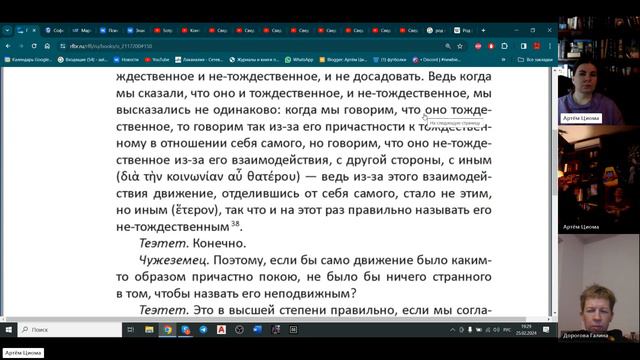Focus the address bar URL field
The height and width of the screenshot is (360, 640).
tap(253, 46)
